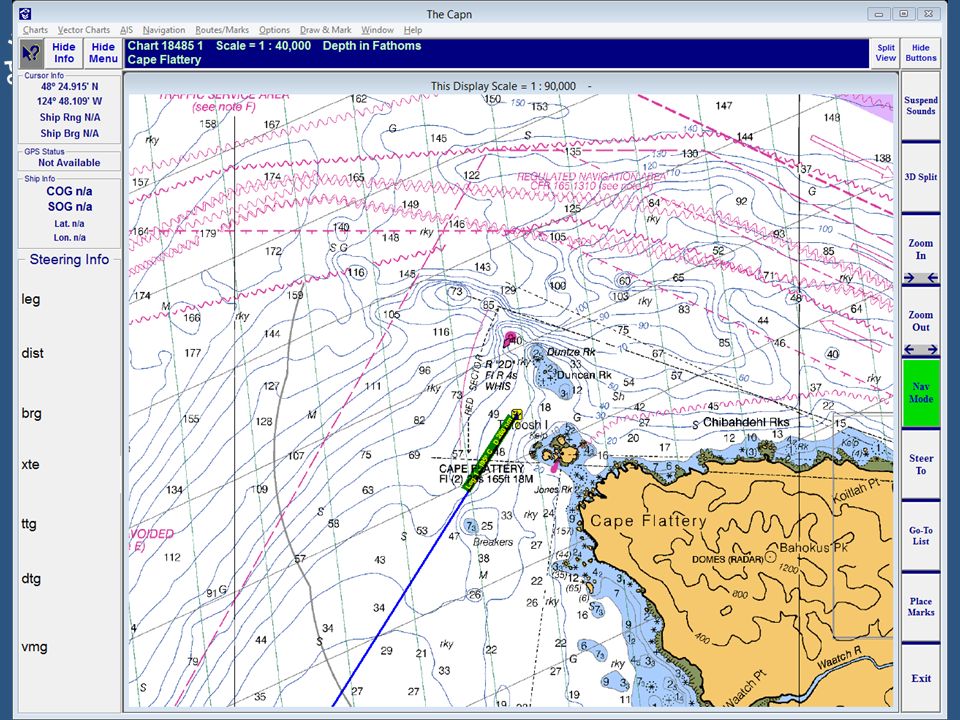Open the AIS menu
This screenshot has width=960, height=720.
point(126,29)
